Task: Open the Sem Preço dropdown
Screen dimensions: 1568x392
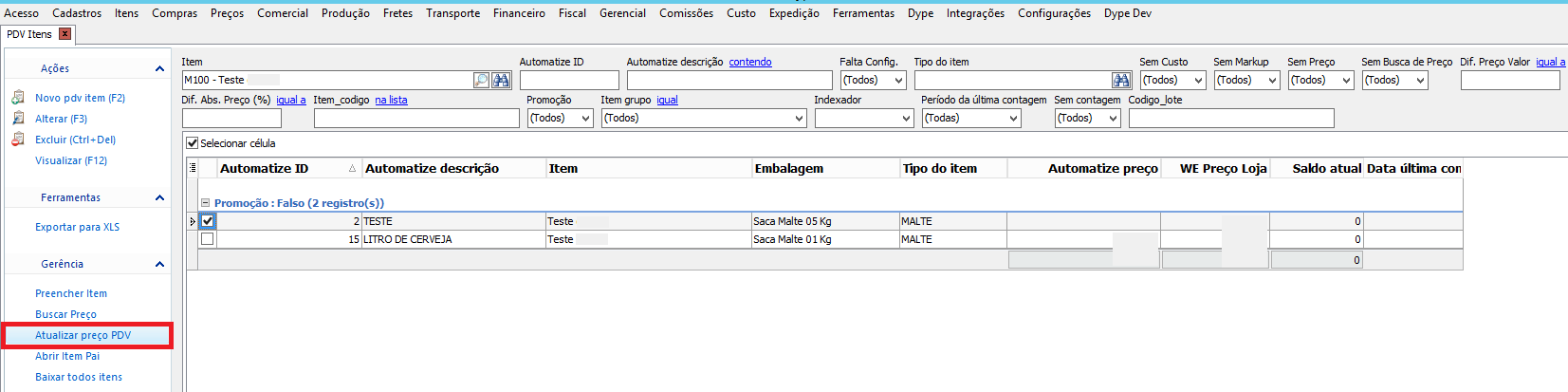Action: point(1346,81)
